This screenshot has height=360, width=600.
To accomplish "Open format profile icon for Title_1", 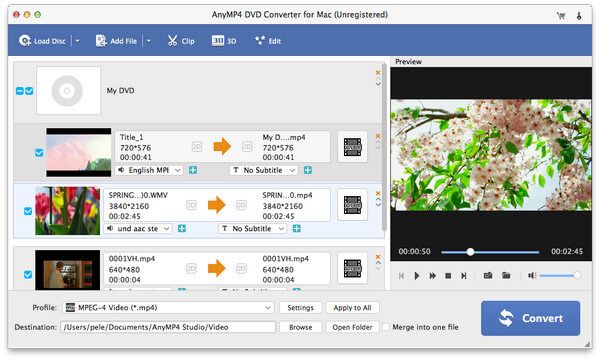I will 352,147.
